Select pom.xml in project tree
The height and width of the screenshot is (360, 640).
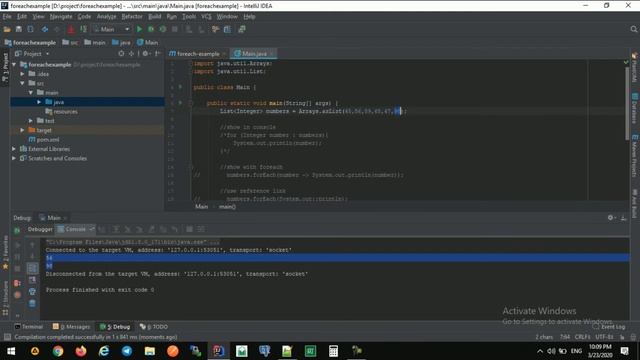coord(44,140)
